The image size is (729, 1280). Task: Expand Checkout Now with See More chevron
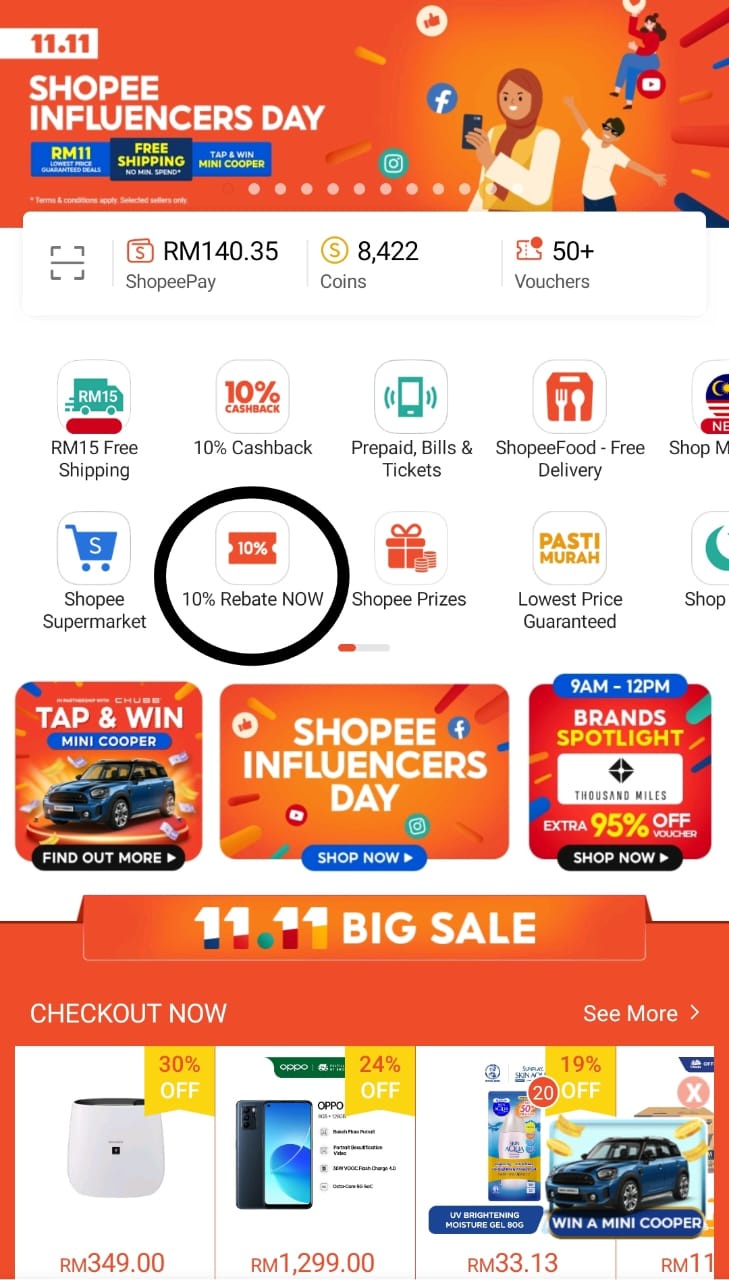pyautogui.click(x=642, y=1013)
